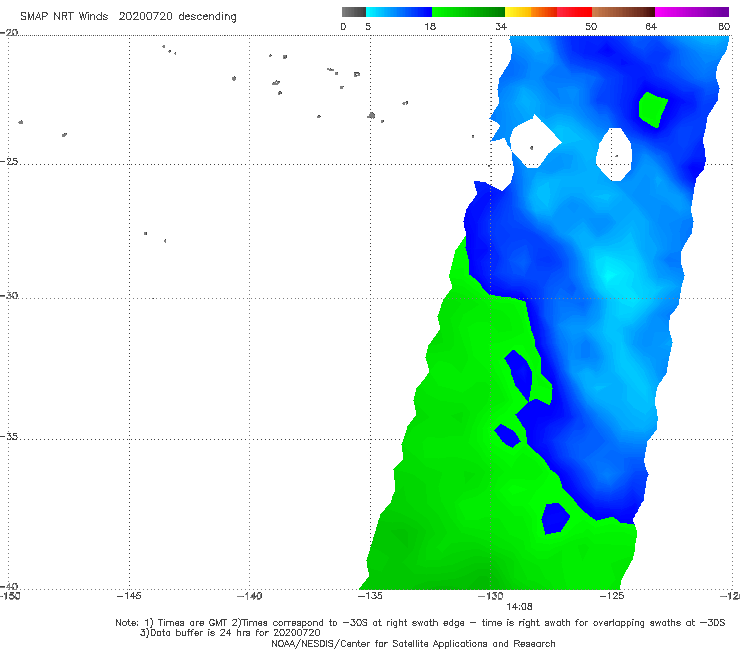Click the swath time label '14:08'
Image resolution: width=740 pixels, height=650 pixels.
(520, 607)
